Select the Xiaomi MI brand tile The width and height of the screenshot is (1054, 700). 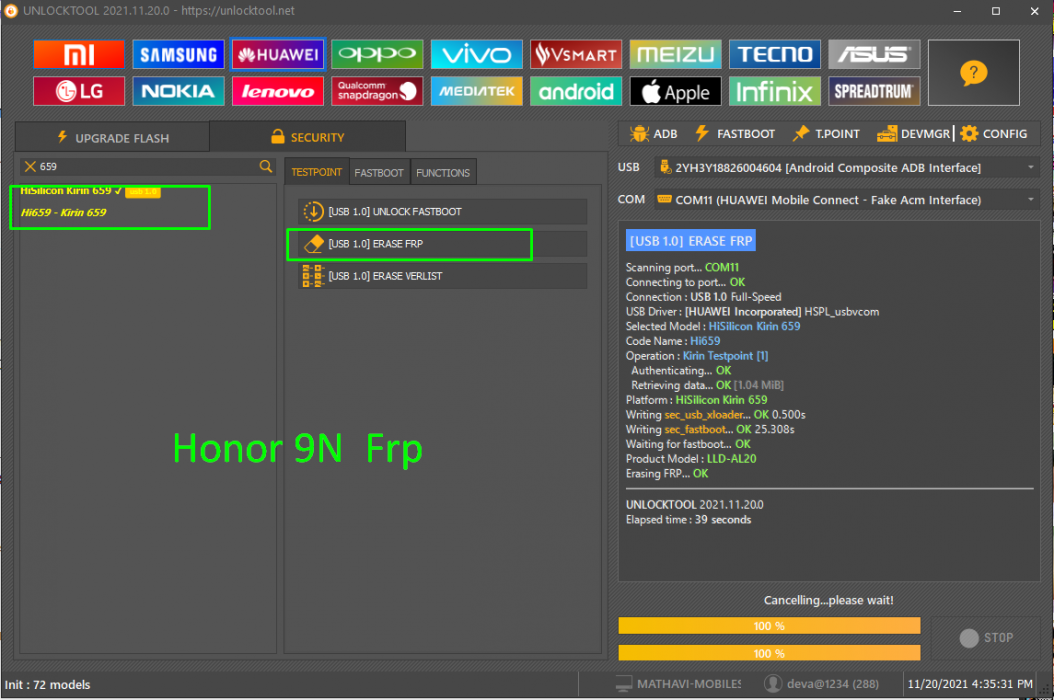tap(79, 54)
